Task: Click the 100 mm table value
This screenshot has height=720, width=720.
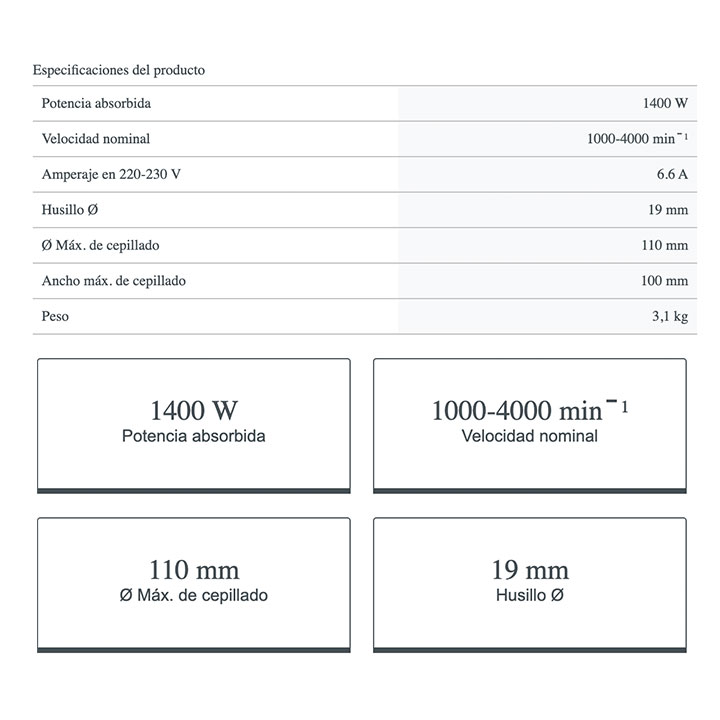Action: 665,281
